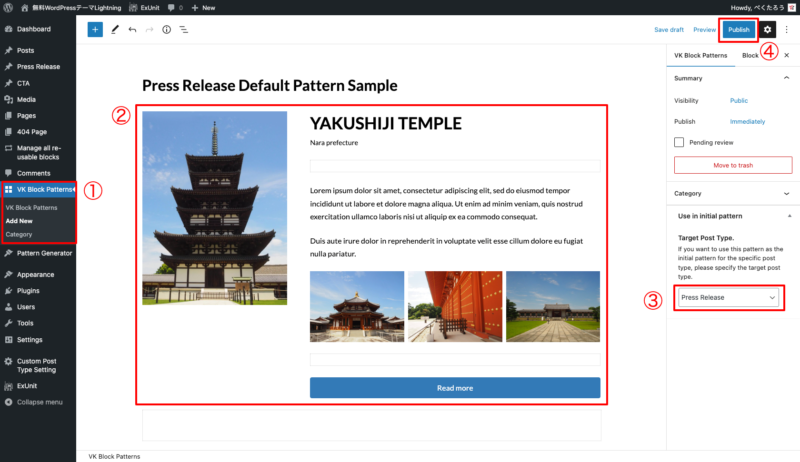The height and width of the screenshot is (462, 800).
Task: Open Pattern Generator in sidebar menu
Action: [x=44, y=253]
